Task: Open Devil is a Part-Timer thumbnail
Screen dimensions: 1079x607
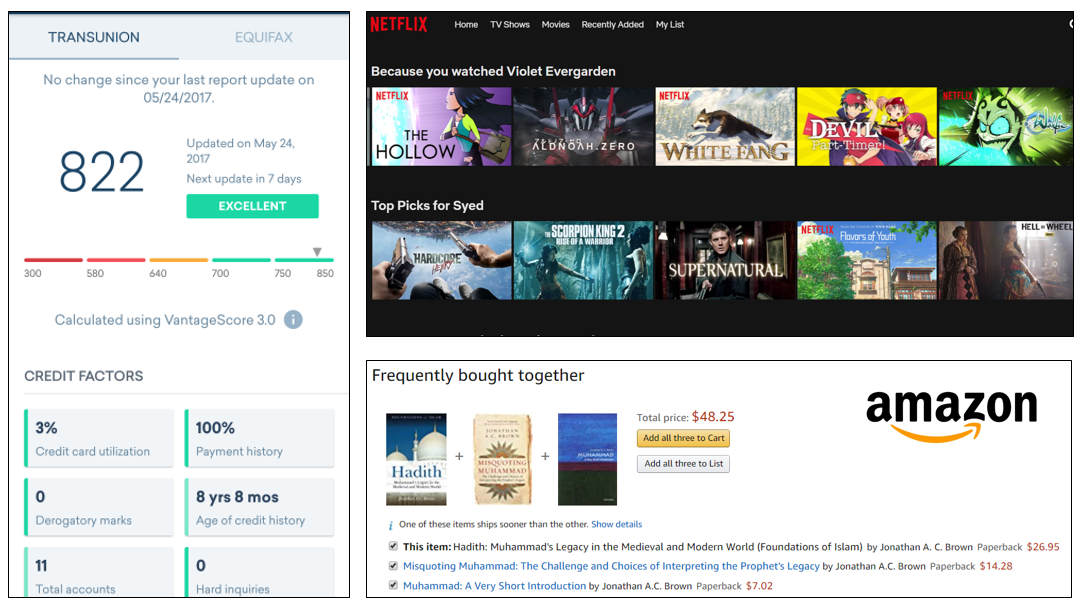Action: tap(867, 127)
